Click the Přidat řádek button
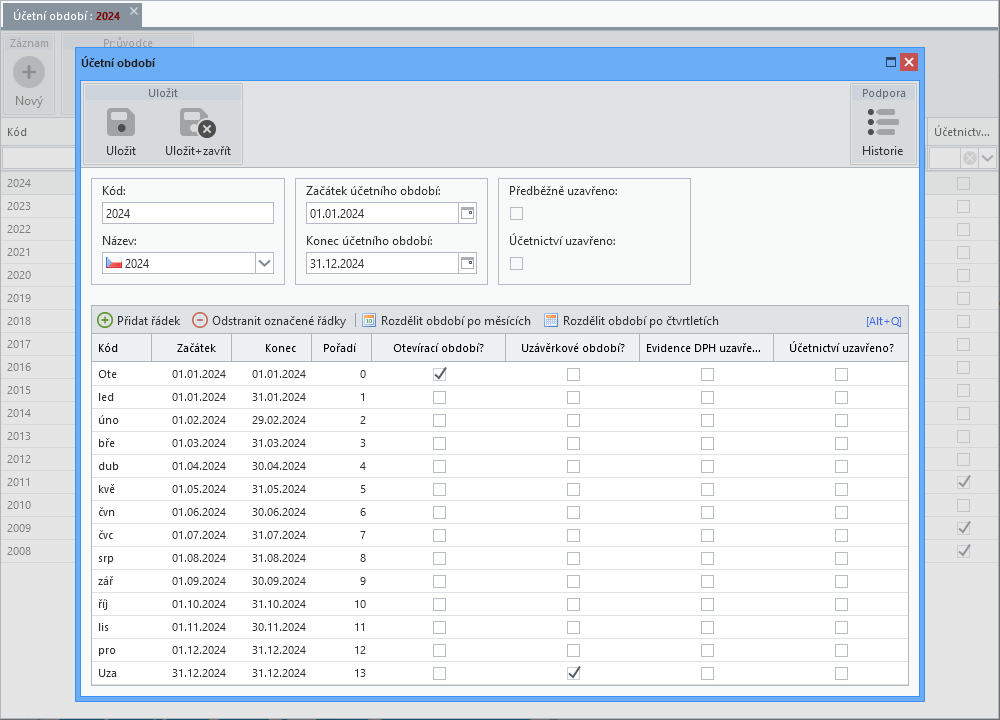Image resolution: width=1000 pixels, height=720 pixels. click(x=138, y=320)
